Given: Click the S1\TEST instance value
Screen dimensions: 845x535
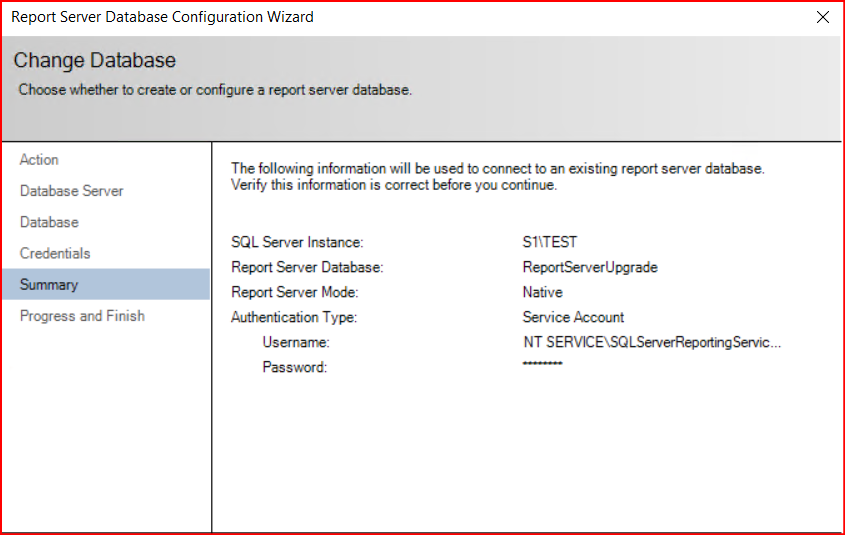Looking at the screenshot, I should point(549,242).
